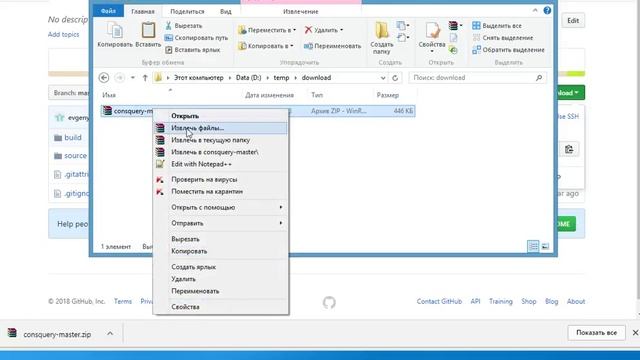
Task: Sort by the Size (Размер) column header
Action: point(388,95)
